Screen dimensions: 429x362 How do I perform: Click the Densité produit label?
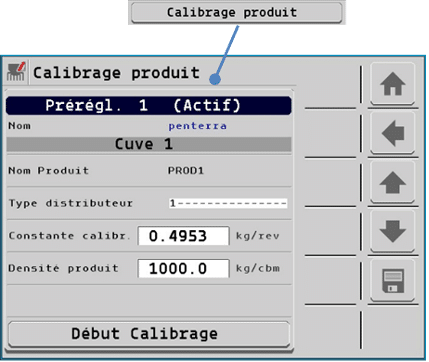pyautogui.click(x=63, y=268)
